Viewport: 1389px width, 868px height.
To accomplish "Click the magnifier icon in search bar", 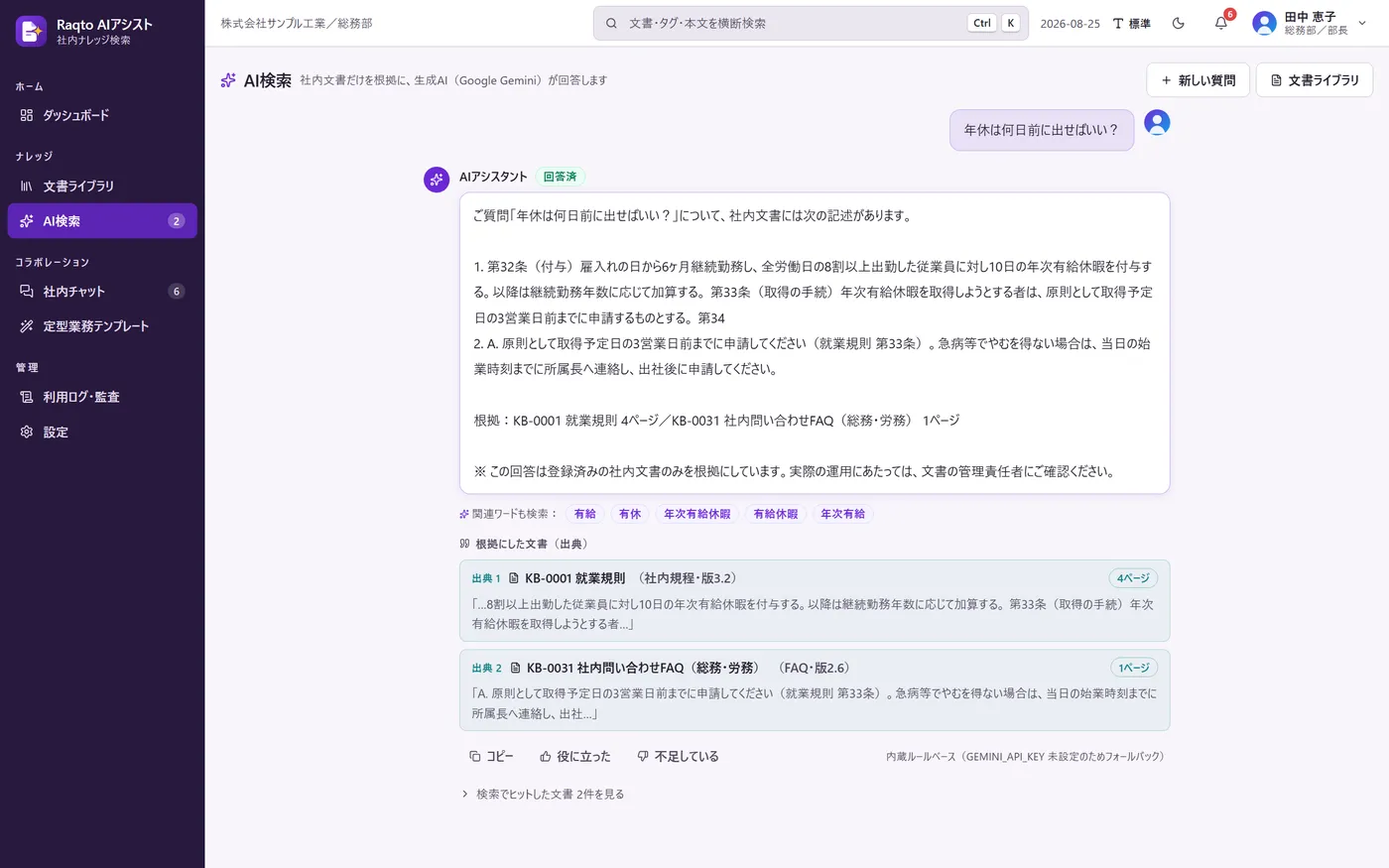I will point(611,23).
